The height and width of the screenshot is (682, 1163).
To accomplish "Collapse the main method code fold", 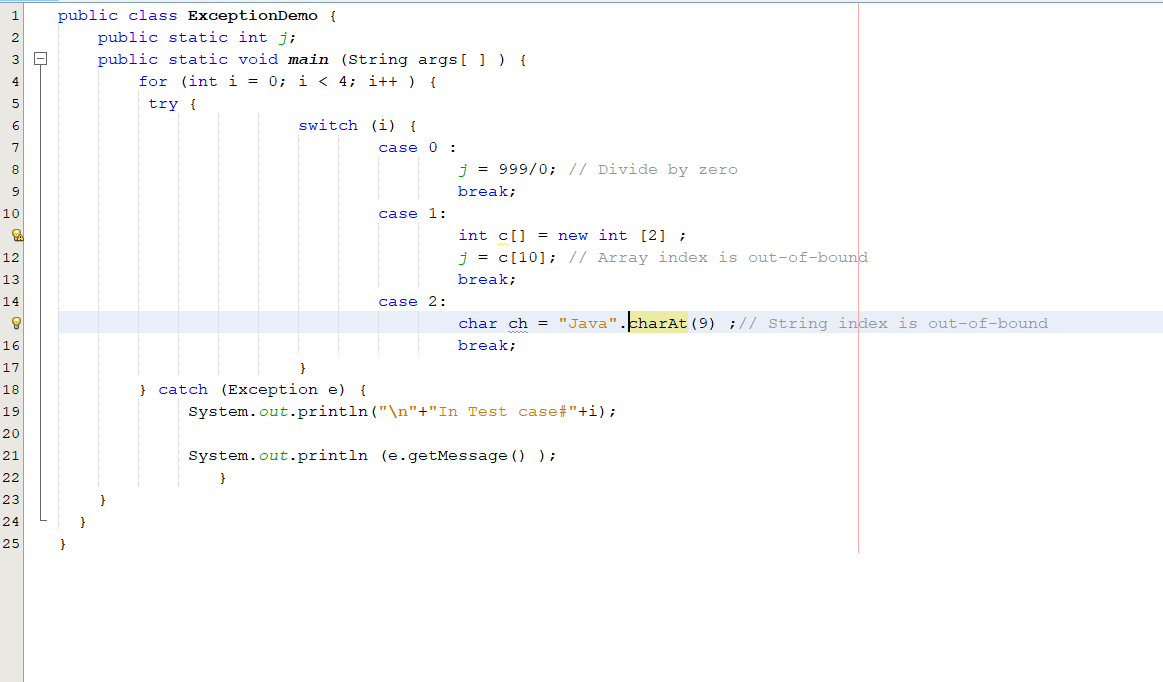I will pyautogui.click(x=41, y=59).
